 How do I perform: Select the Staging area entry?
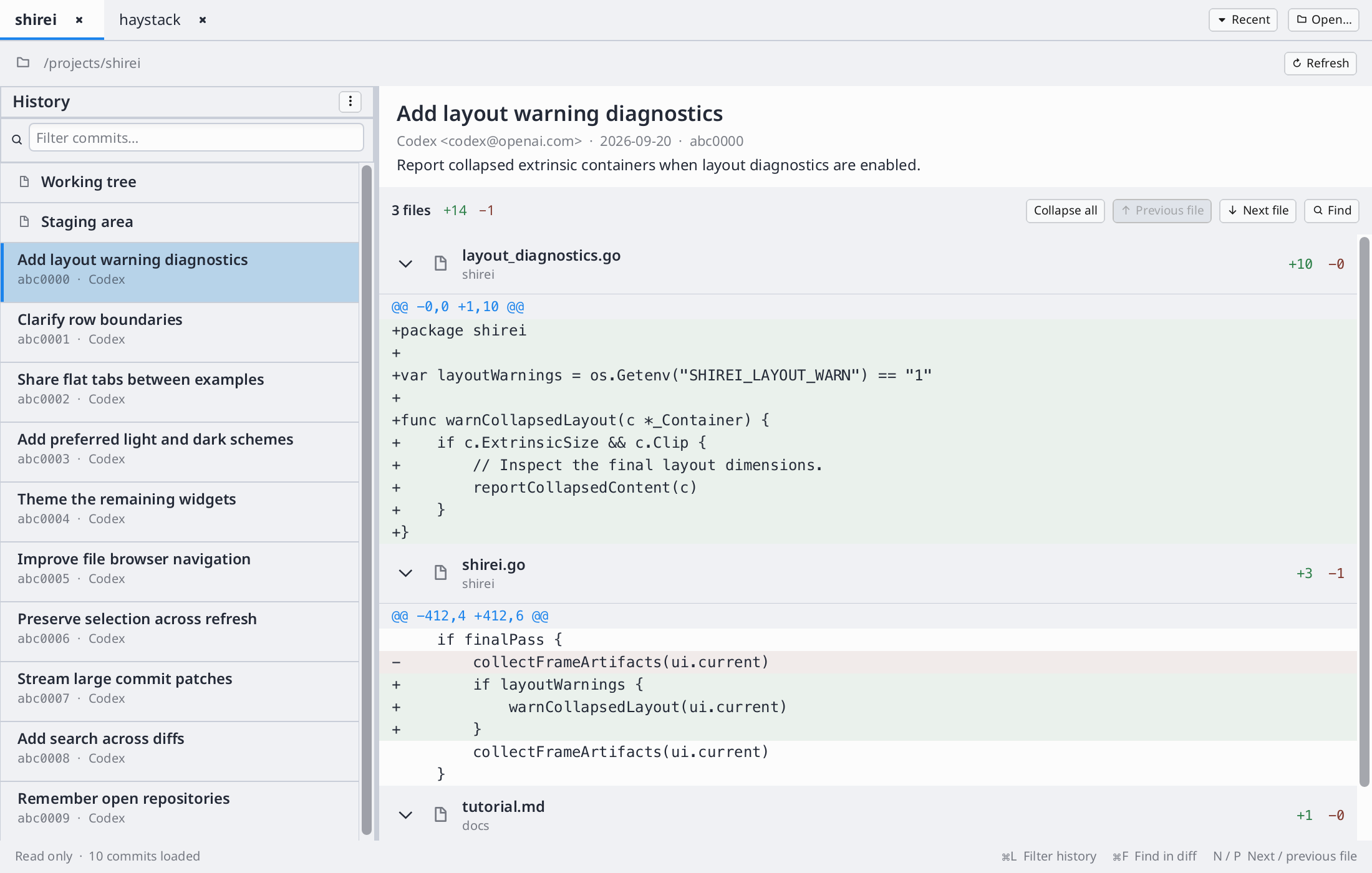click(x=180, y=222)
